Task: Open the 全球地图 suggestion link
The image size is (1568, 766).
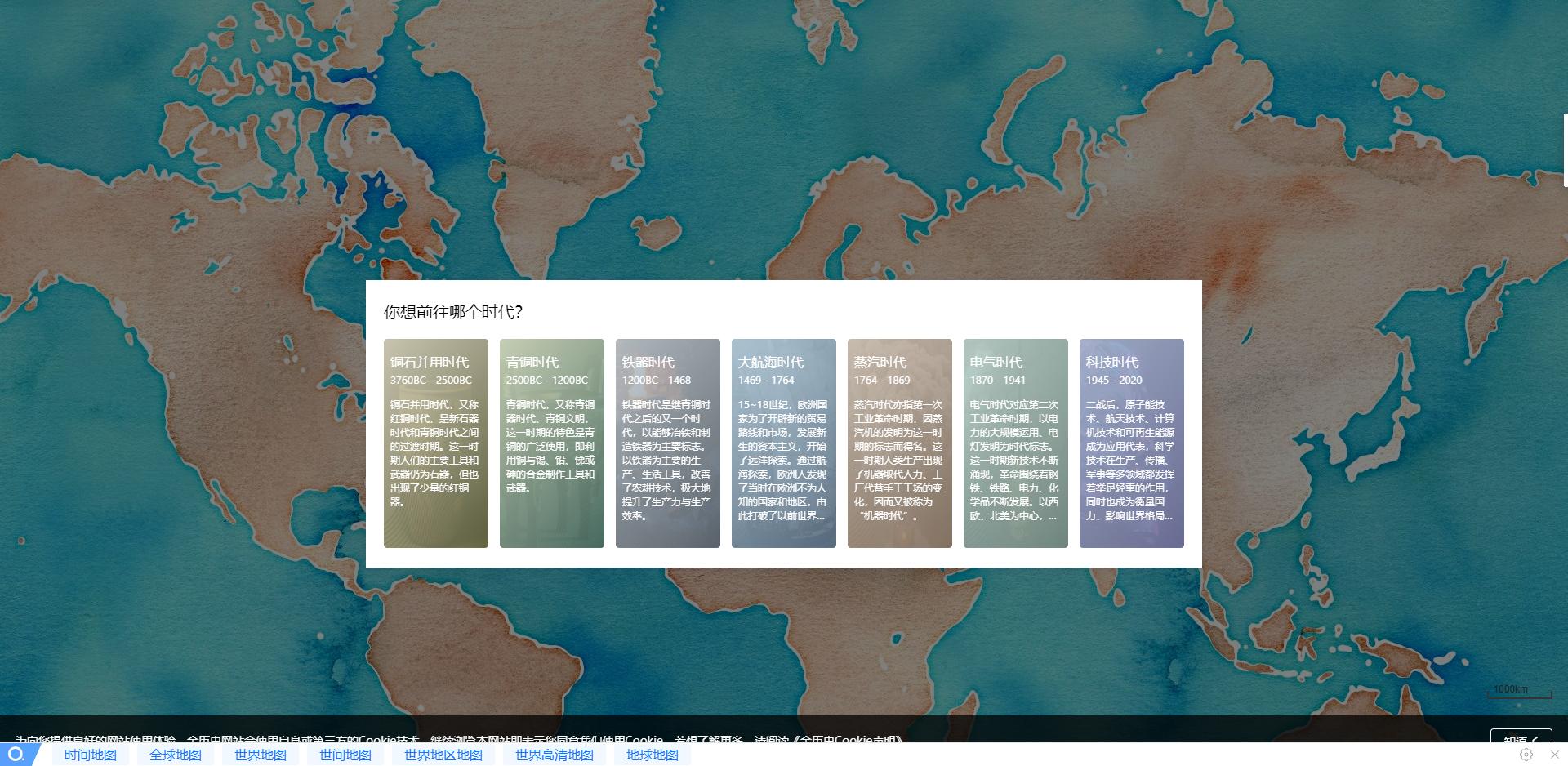Action: click(176, 755)
